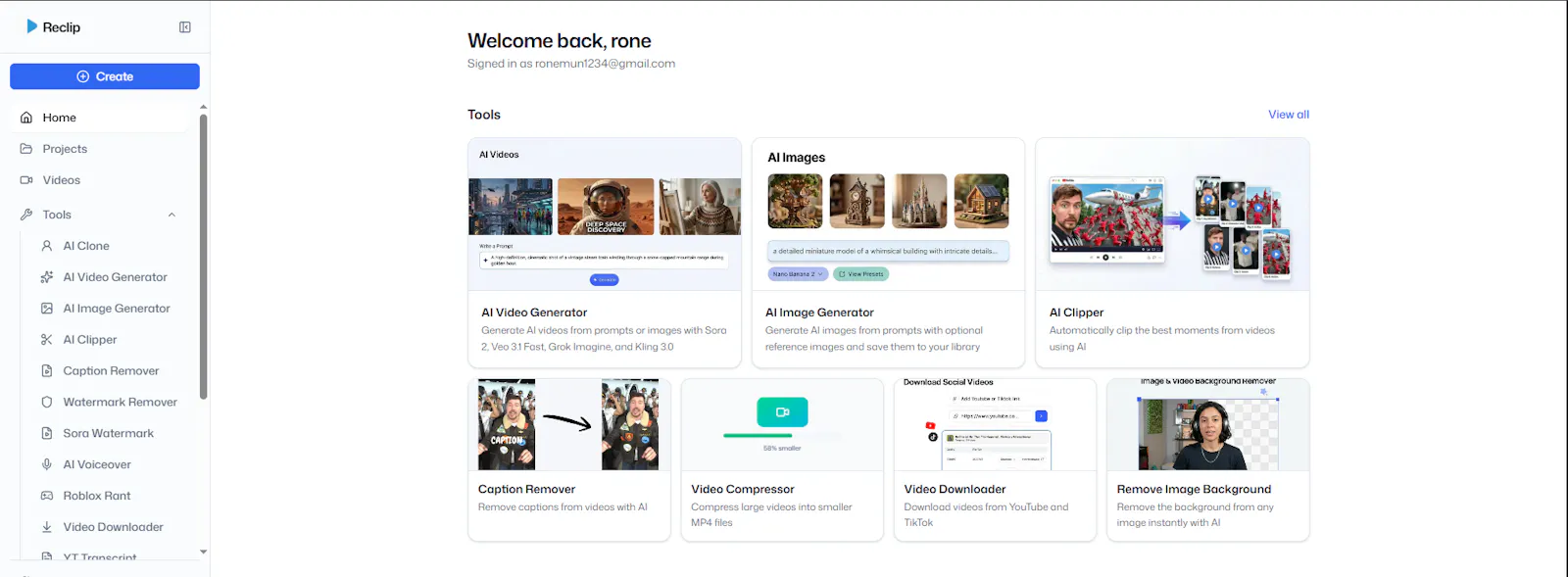This screenshot has width=1568, height=577.
Task: Click the AI Video Generator sparkle icon
Action: point(47,277)
